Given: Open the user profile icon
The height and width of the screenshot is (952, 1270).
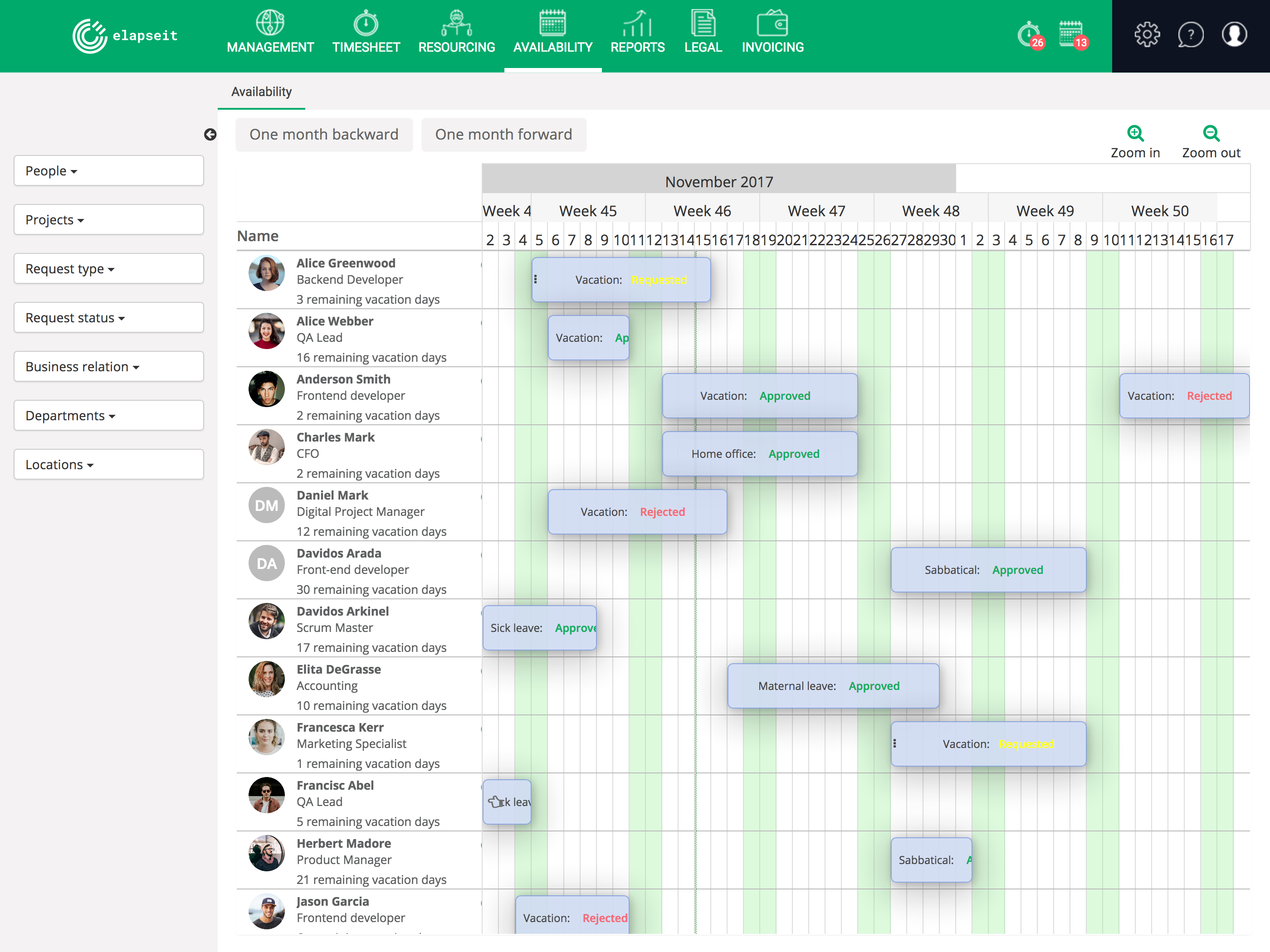Looking at the screenshot, I should 1234,34.
